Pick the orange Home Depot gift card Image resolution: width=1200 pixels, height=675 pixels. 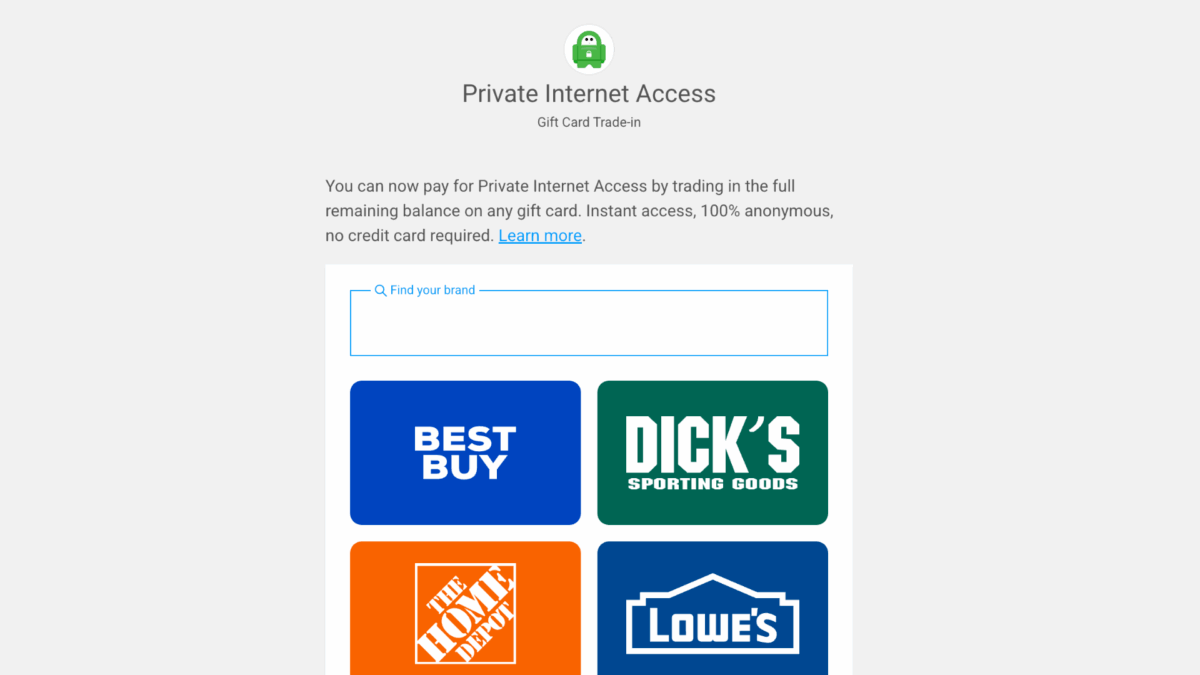(x=465, y=608)
